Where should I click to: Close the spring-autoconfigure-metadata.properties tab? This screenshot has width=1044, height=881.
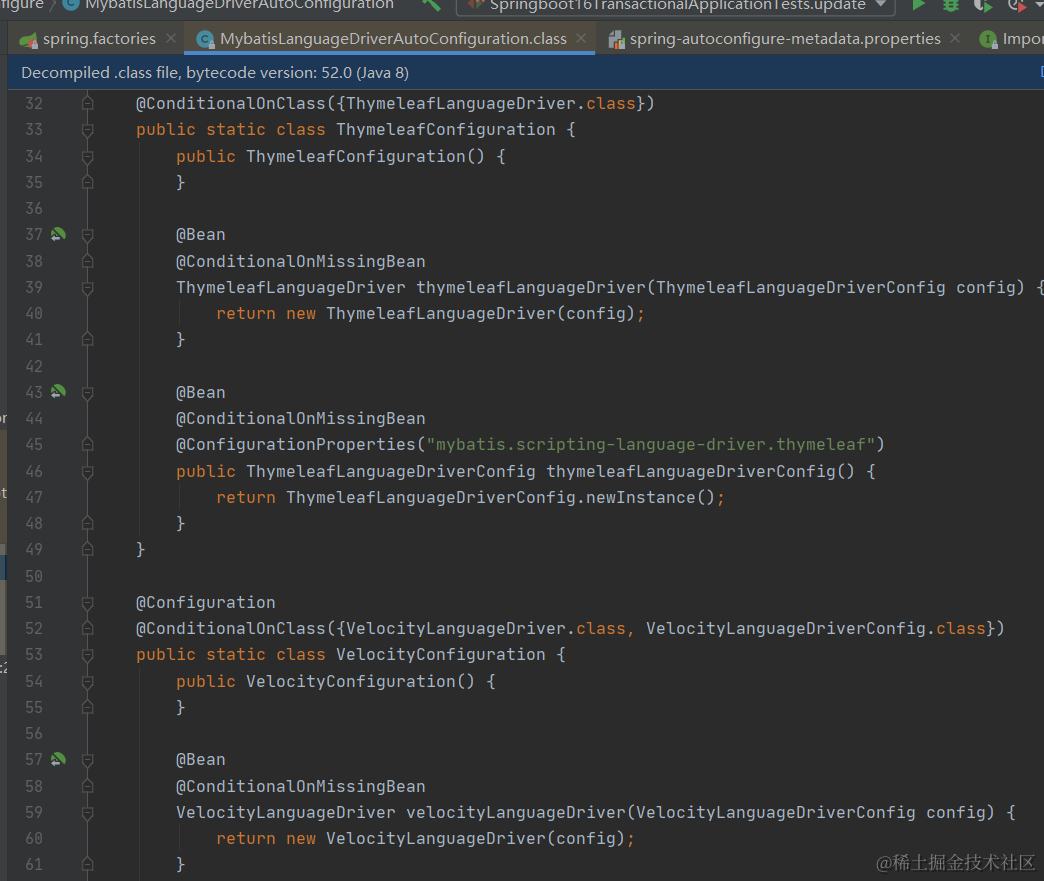[955, 39]
